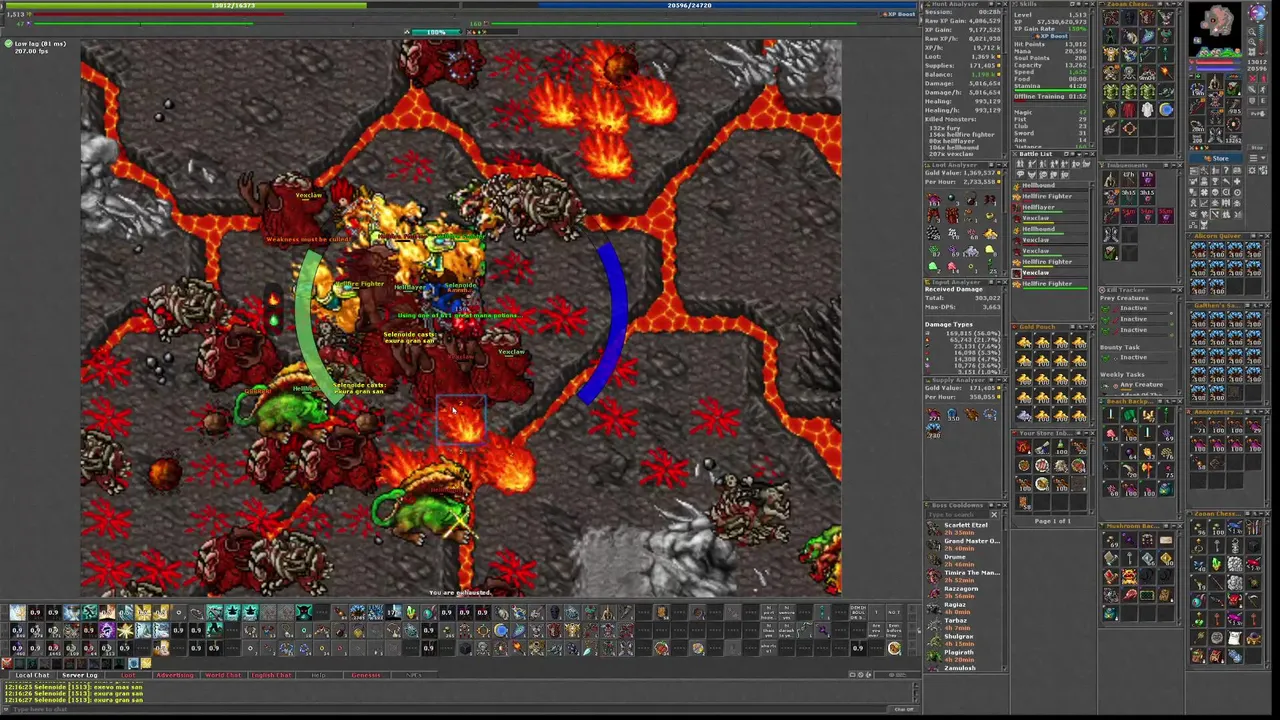
Task: Zoom in the minimap
Action: coord(1252,42)
